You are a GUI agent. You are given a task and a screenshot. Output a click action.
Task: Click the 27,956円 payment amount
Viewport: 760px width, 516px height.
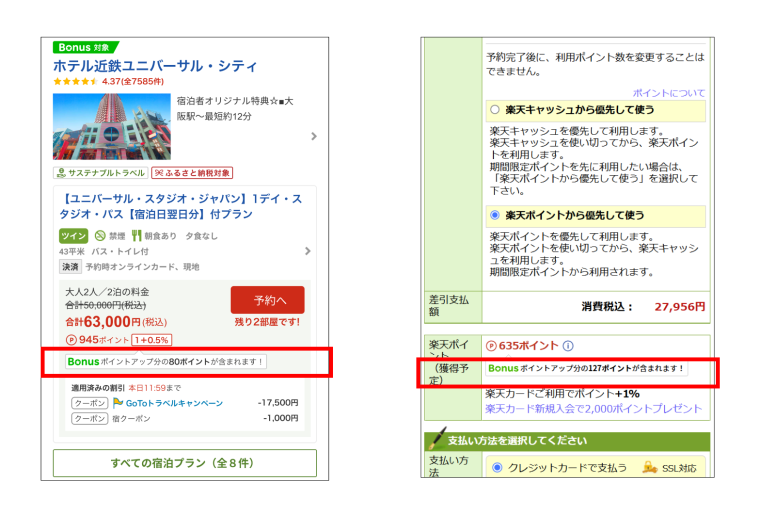680,307
